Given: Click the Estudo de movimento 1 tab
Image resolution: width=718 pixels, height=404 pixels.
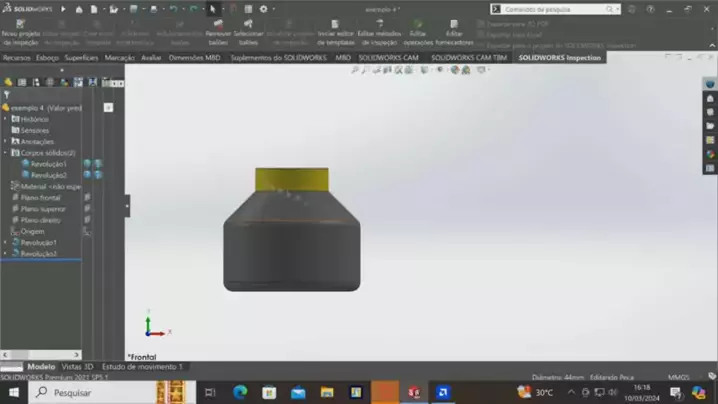Looking at the screenshot, I should tap(142, 367).
